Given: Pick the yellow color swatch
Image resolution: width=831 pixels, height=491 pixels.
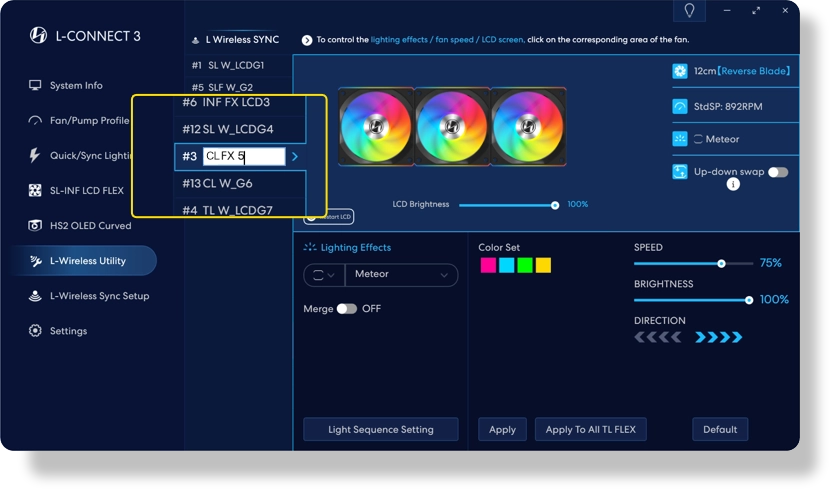Looking at the screenshot, I should click(543, 265).
